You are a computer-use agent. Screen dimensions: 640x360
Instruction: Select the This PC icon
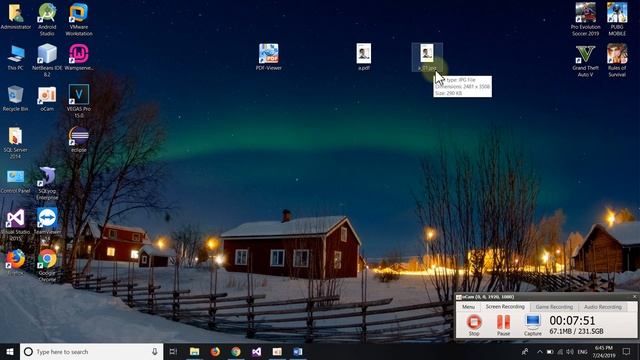point(16,58)
